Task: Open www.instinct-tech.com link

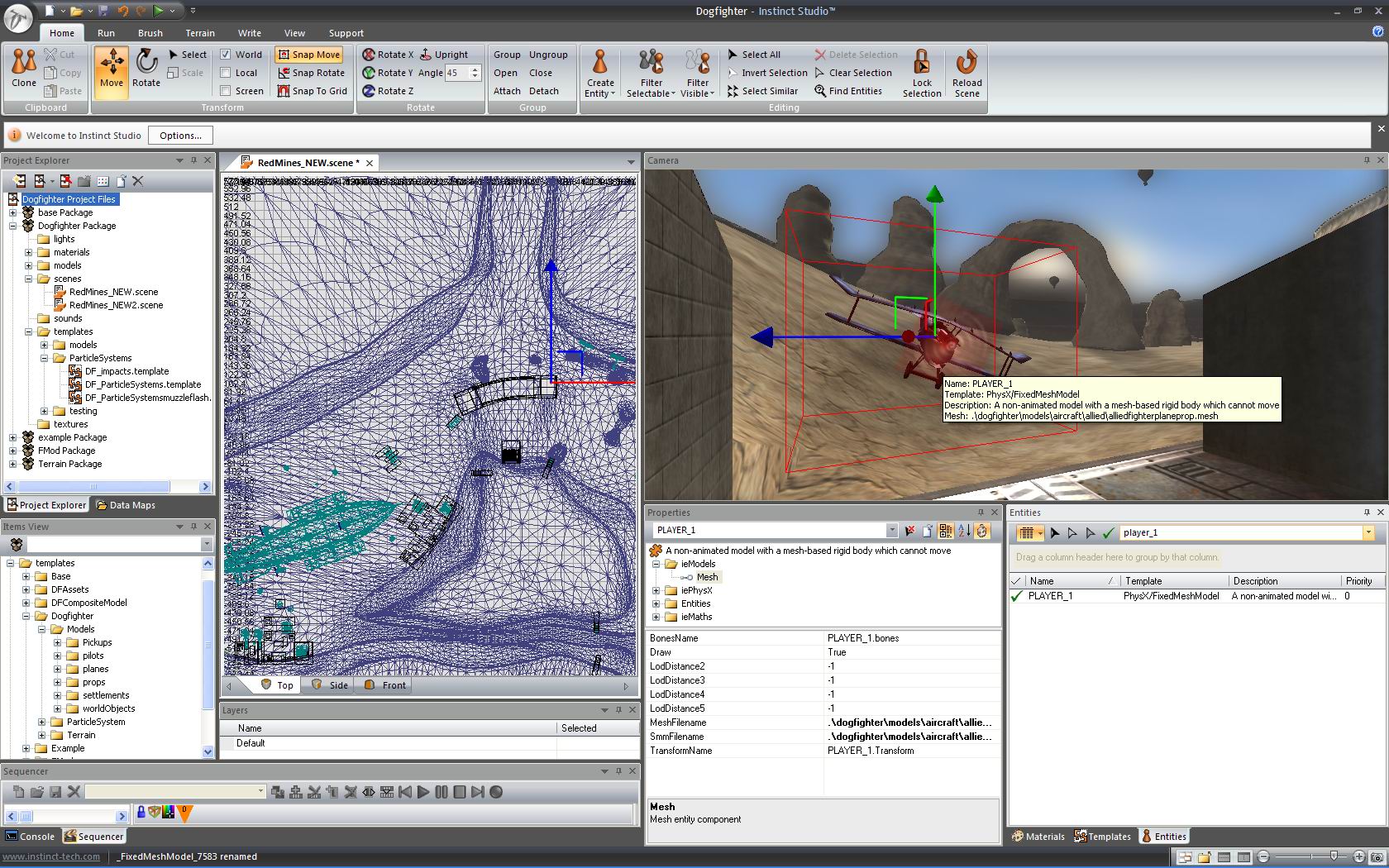Action: click(51, 856)
